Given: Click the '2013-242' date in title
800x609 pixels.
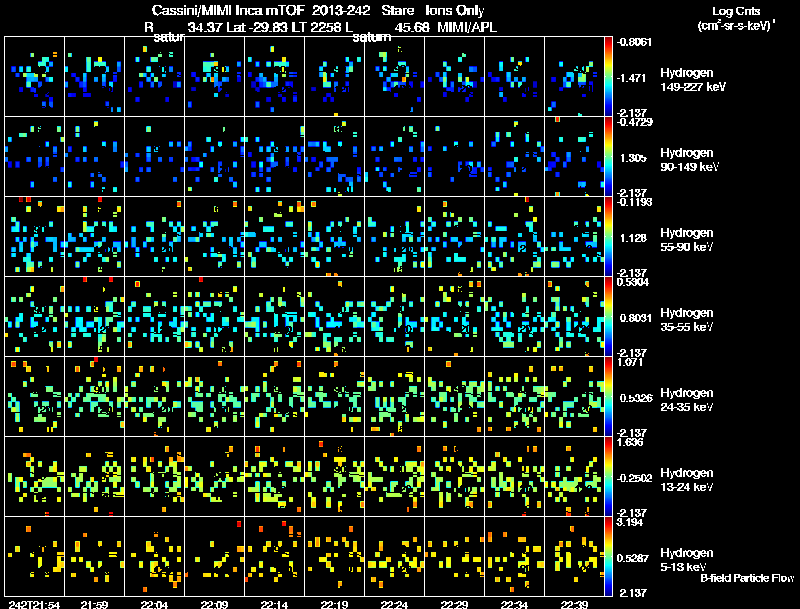Looking at the screenshot, I should click(x=341, y=10).
